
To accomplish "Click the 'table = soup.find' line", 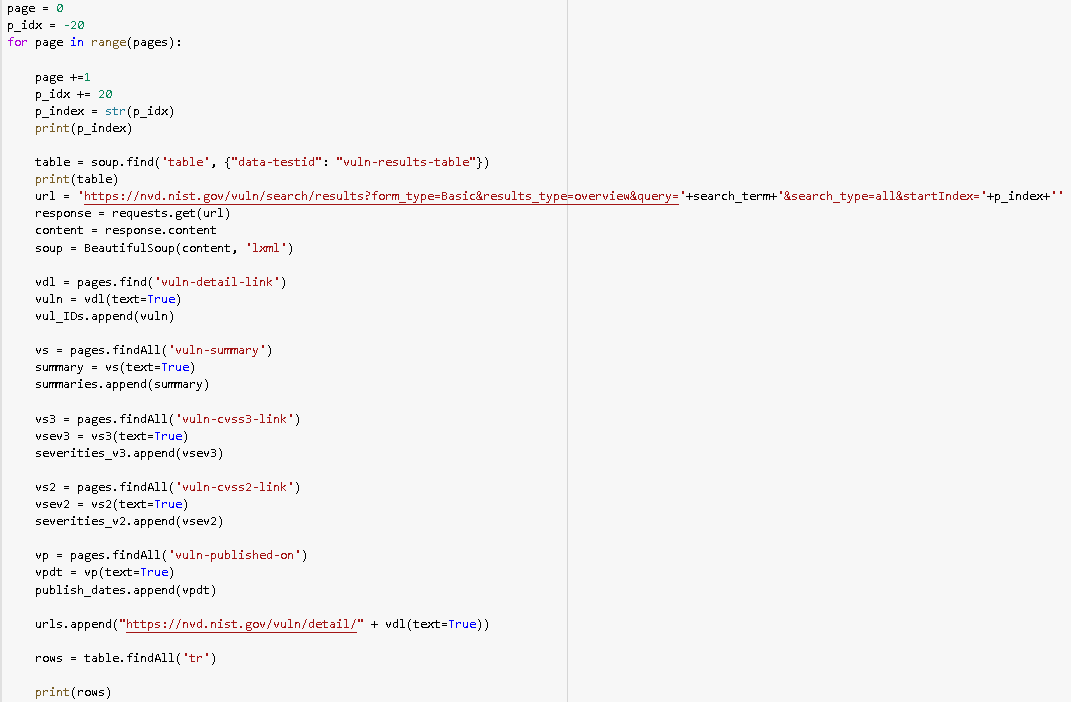I will pos(262,162).
